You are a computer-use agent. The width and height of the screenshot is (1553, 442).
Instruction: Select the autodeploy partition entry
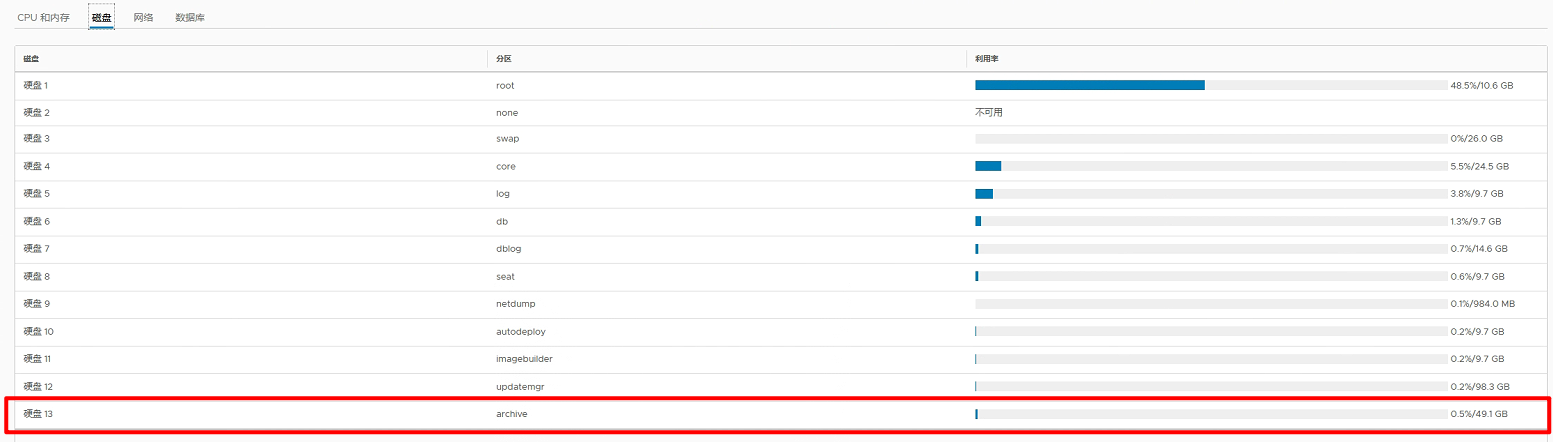520,331
